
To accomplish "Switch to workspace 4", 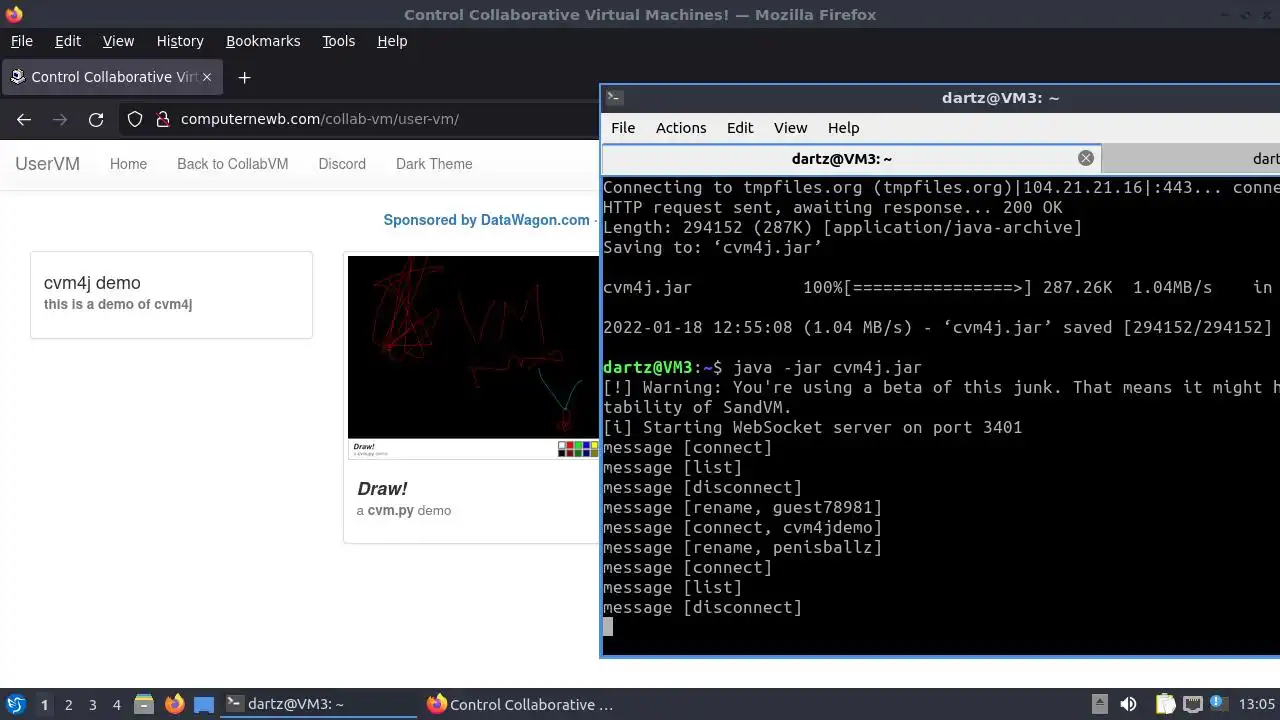I will pos(116,704).
